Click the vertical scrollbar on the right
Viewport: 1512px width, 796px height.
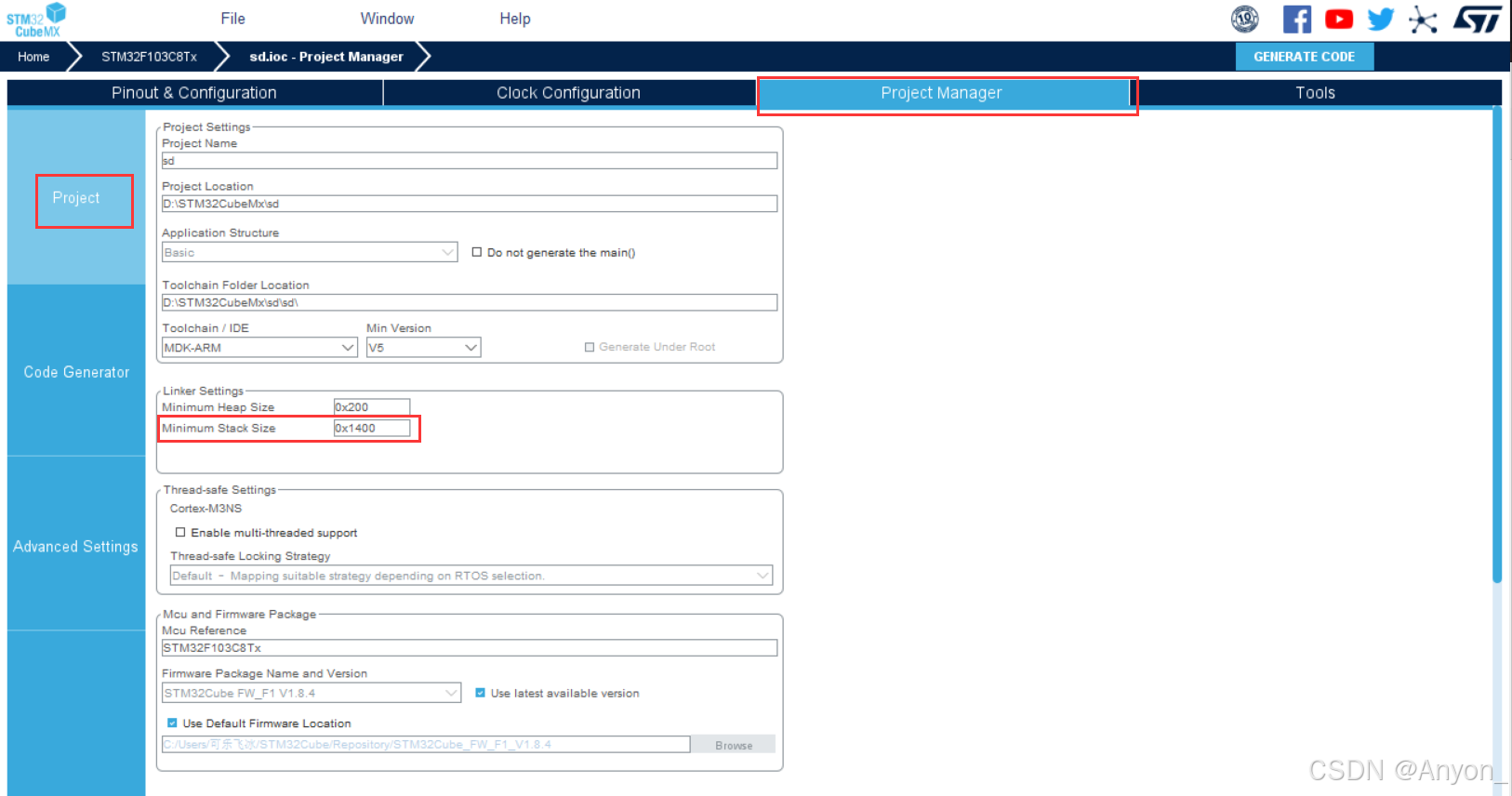click(x=1497, y=344)
